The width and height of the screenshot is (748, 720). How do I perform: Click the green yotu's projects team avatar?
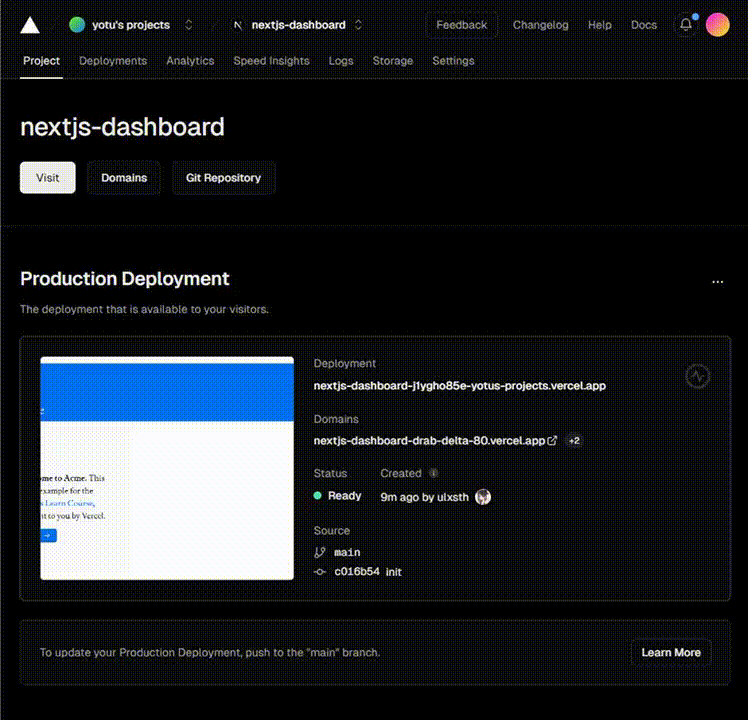point(77,25)
